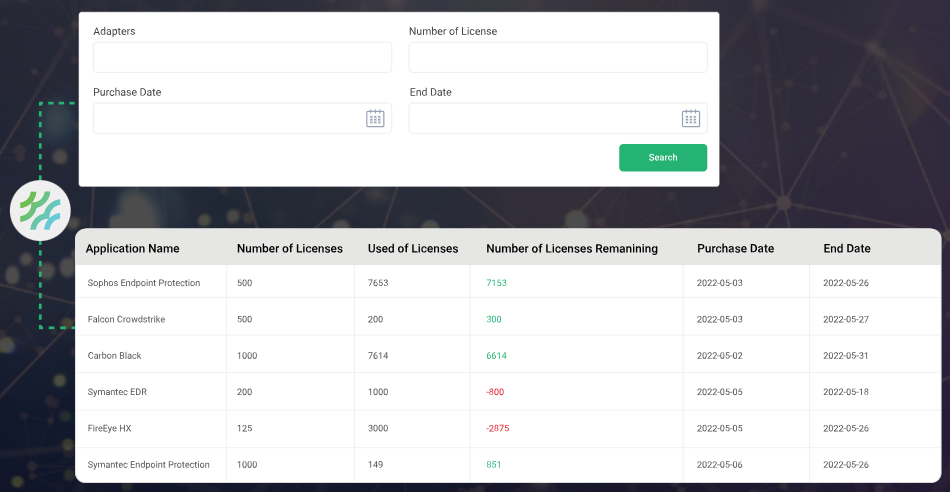Focus the Adapters input field
The width and height of the screenshot is (950, 492).
click(242, 58)
